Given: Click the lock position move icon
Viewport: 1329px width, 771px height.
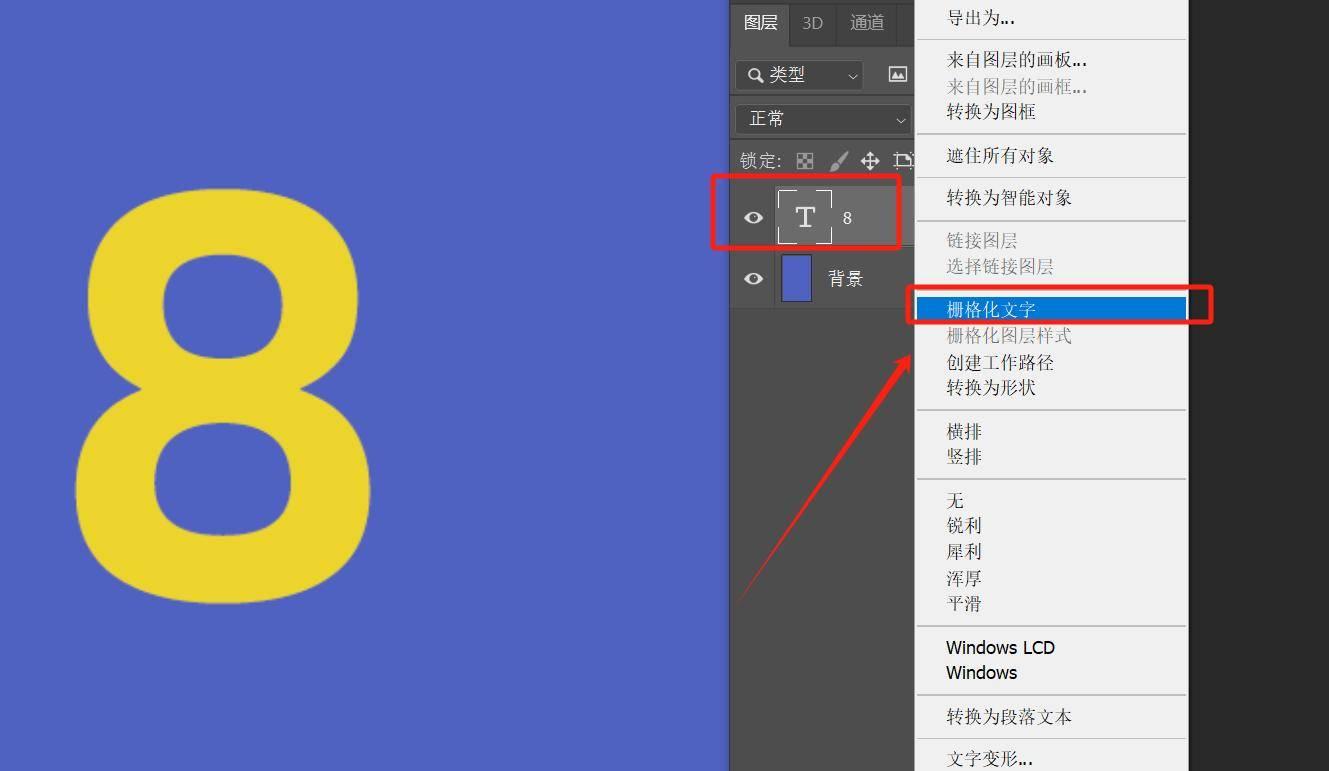Looking at the screenshot, I should (870, 161).
